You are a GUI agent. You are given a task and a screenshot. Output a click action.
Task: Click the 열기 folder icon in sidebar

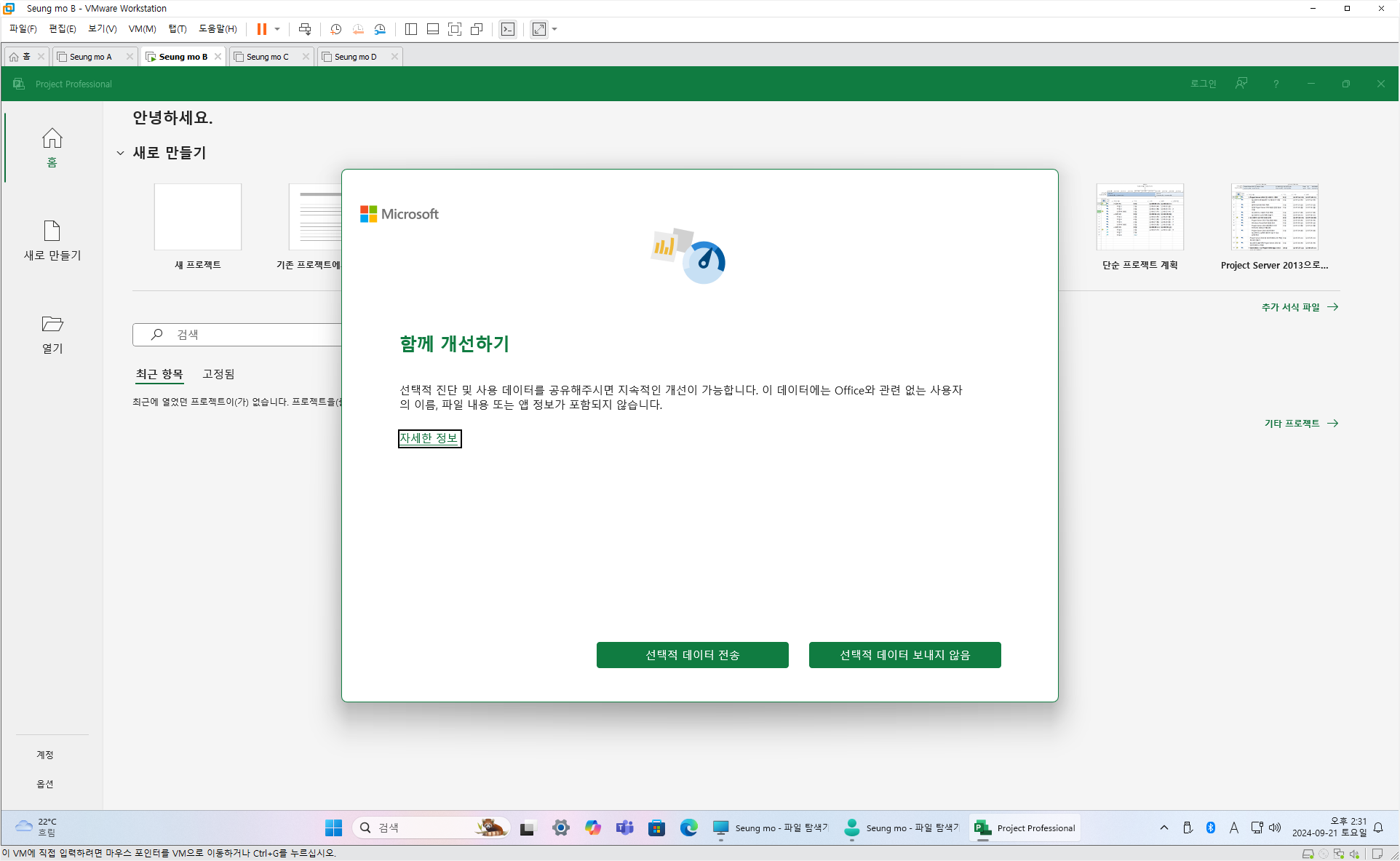click(x=52, y=325)
